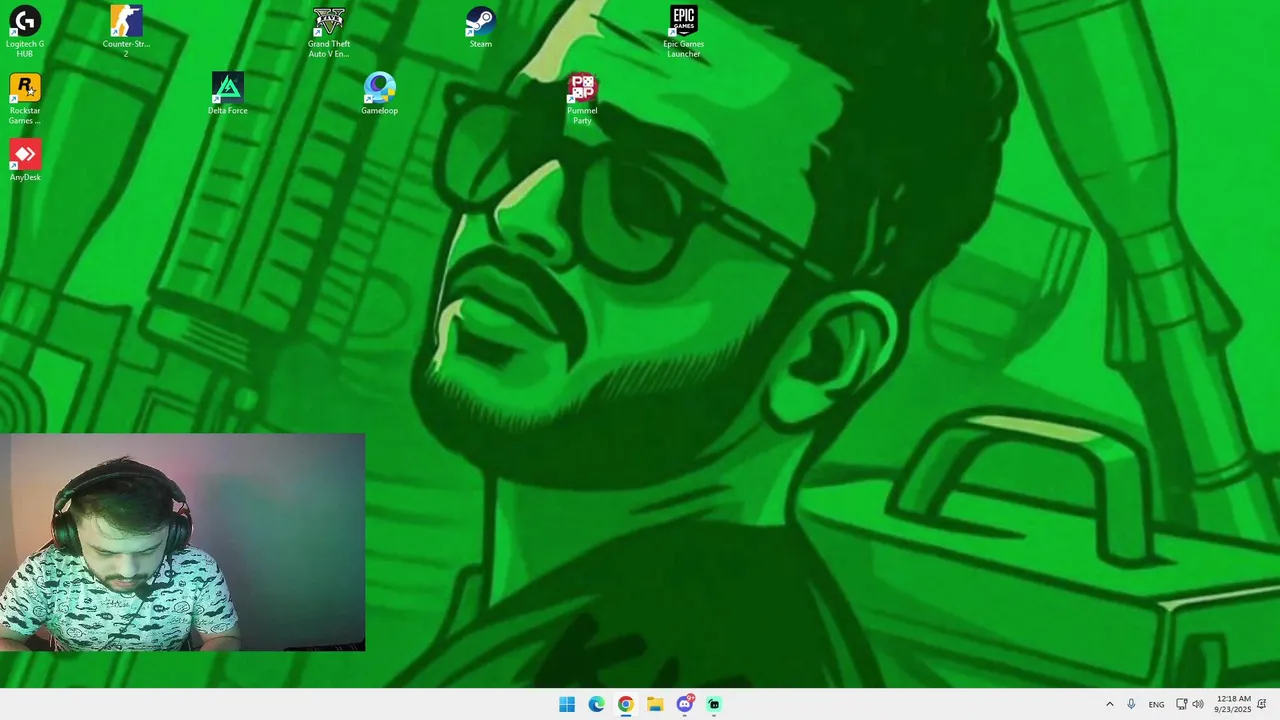Change the ENG input language
The width and height of the screenshot is (1280, 720).
point(1156,704)
